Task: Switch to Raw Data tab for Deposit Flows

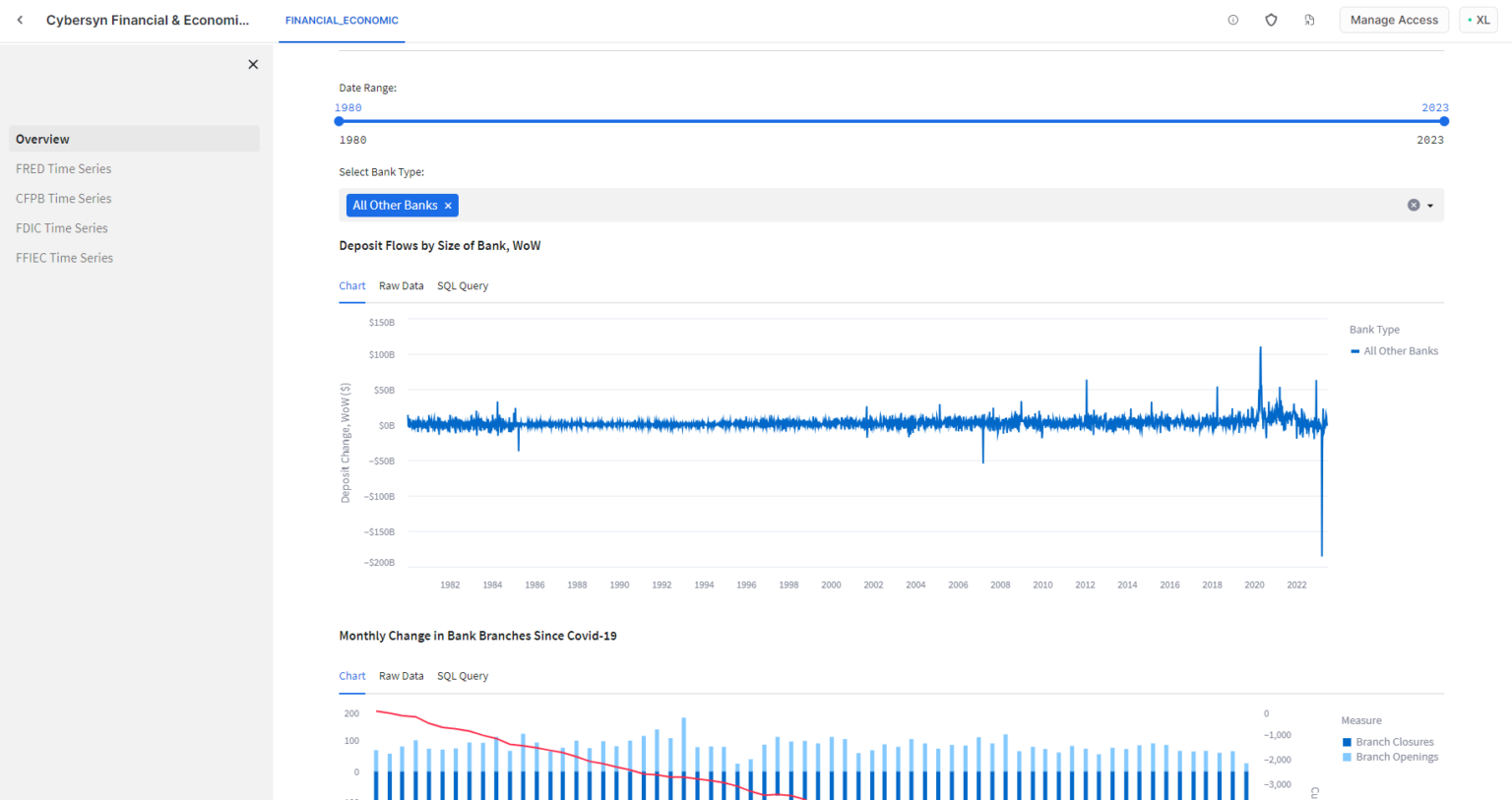Action: tap(401, 286)
